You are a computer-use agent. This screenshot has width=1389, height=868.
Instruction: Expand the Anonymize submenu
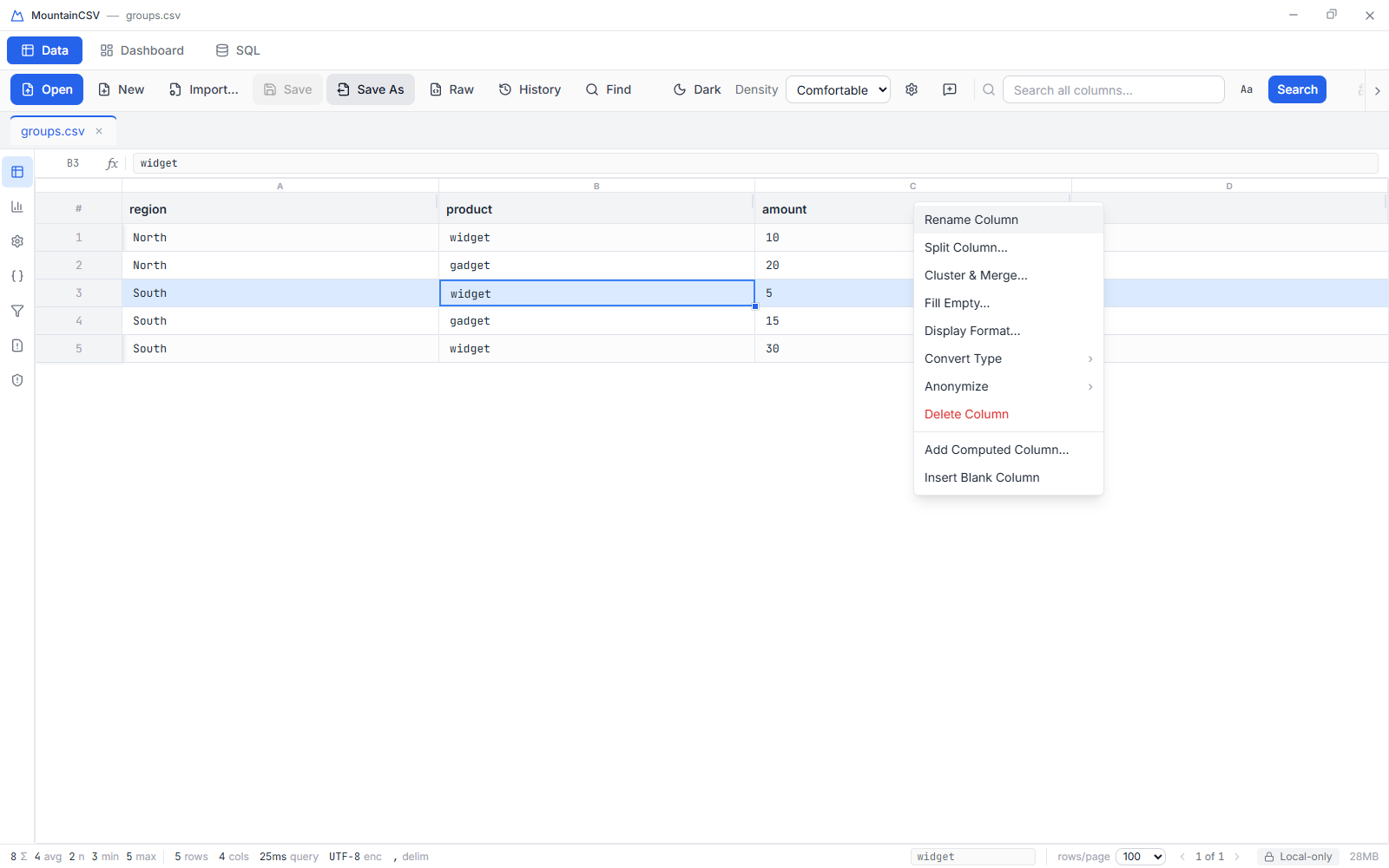1008,386
